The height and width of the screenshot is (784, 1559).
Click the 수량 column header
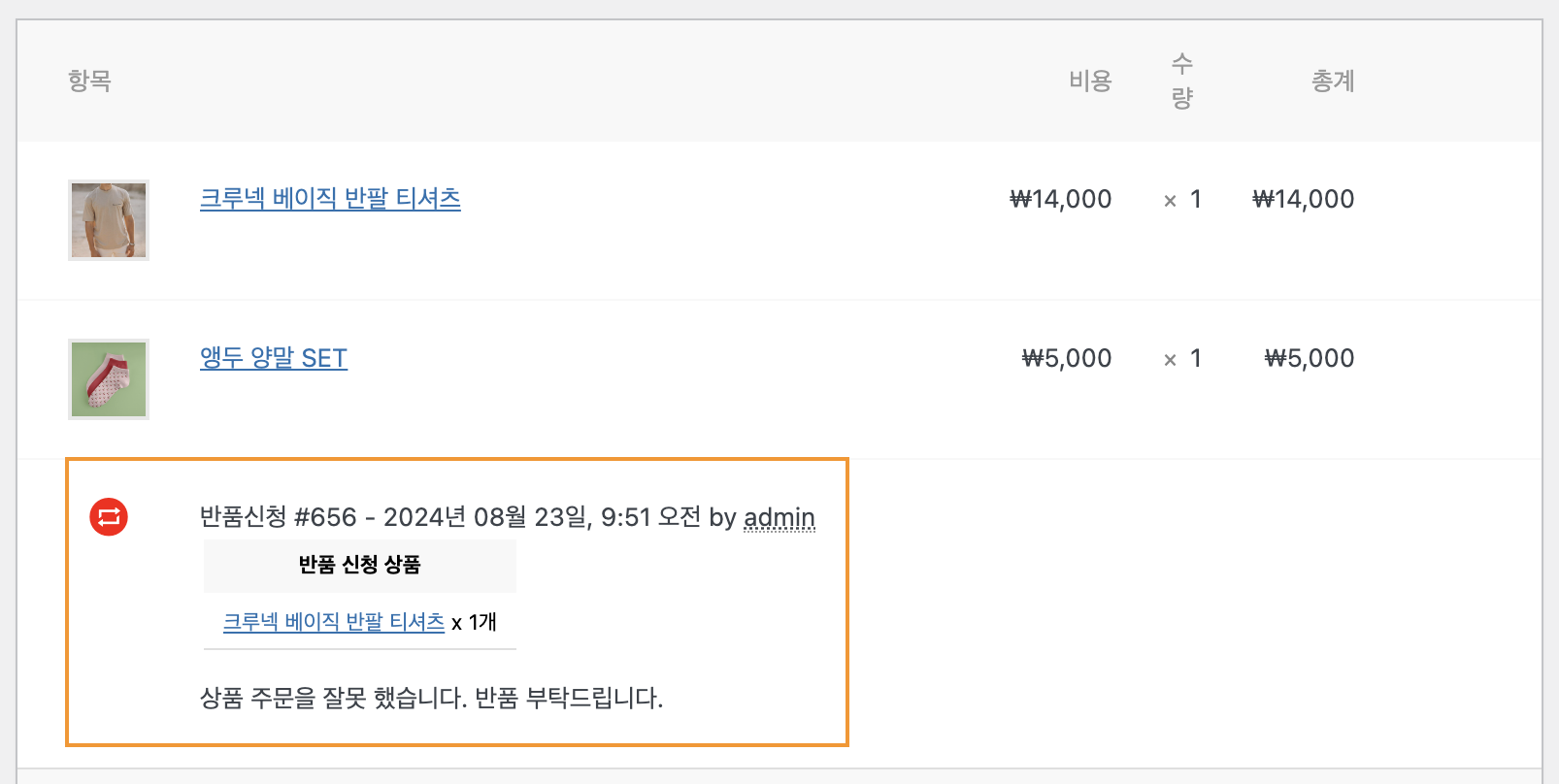coord(1181,81)
